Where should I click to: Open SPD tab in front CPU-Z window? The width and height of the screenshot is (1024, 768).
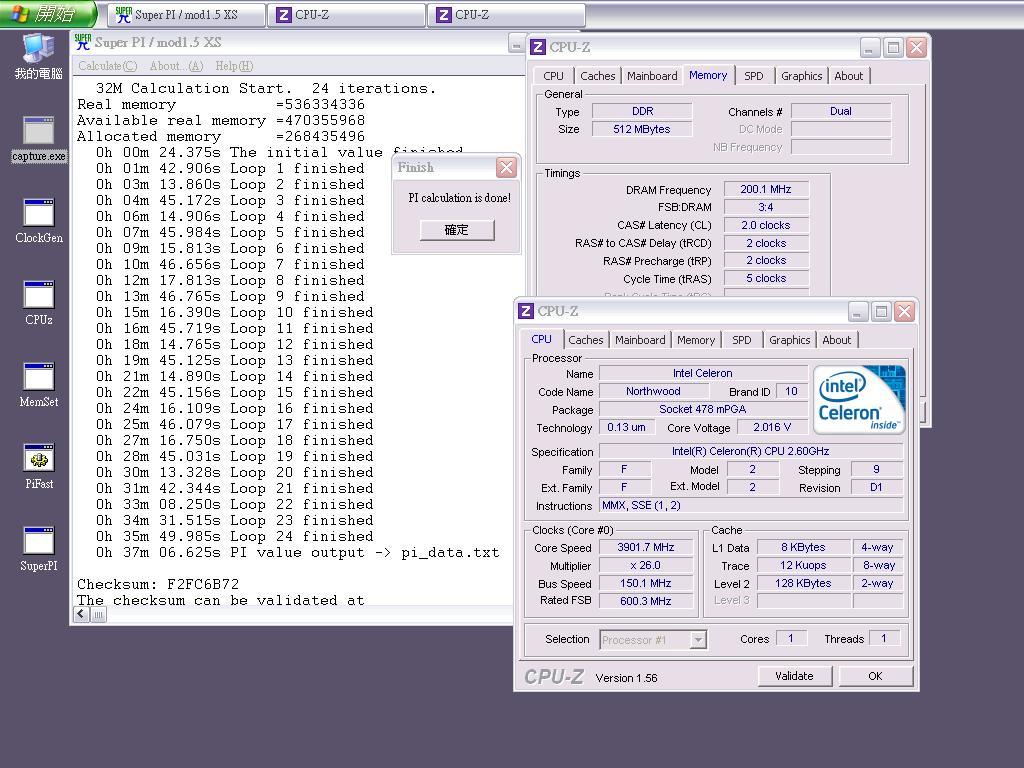pos(742,340)
